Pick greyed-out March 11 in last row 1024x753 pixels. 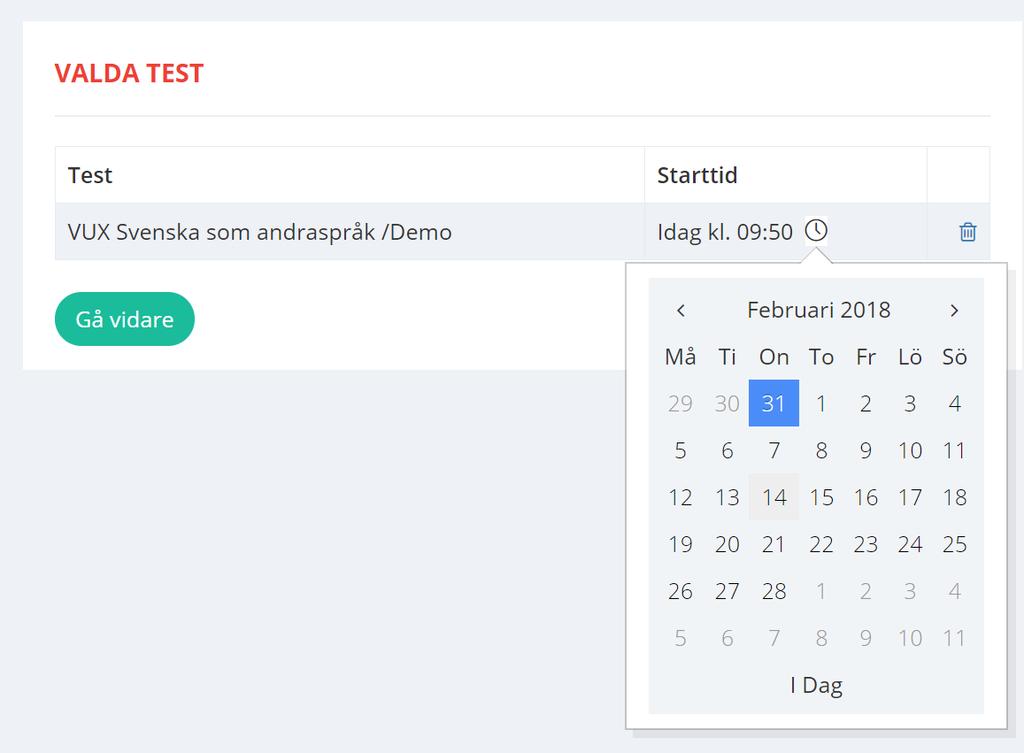click(x=954, y=638)
